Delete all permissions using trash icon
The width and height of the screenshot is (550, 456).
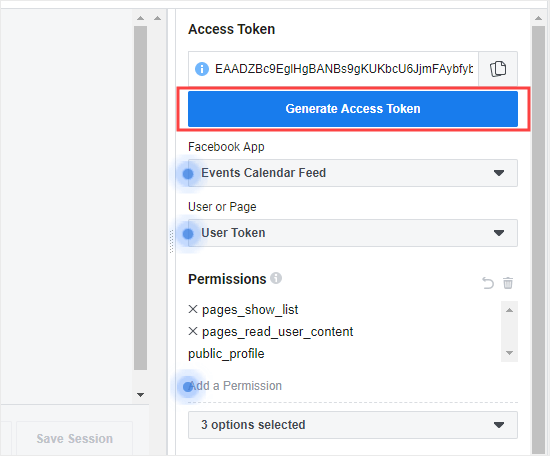coord(508,283)
